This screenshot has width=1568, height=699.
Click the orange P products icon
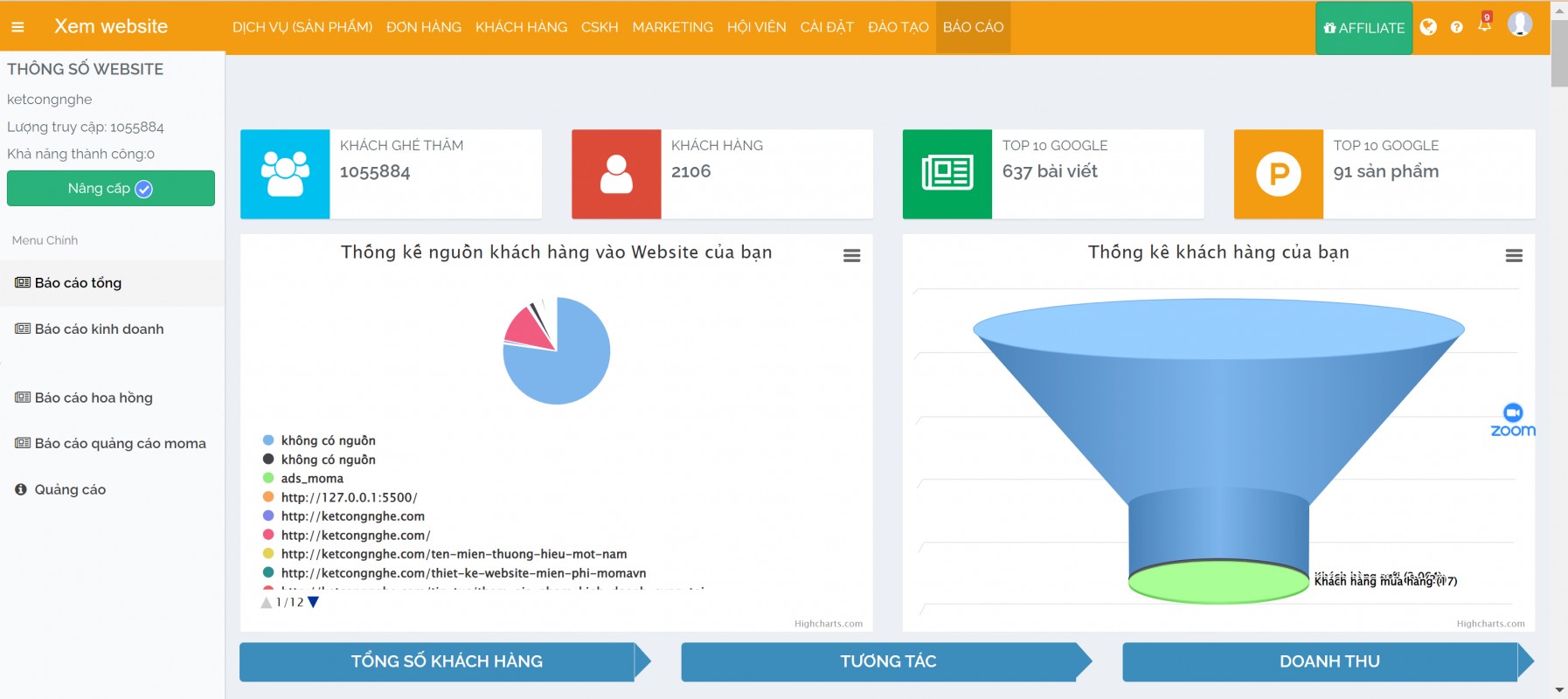coord(1278,174)
